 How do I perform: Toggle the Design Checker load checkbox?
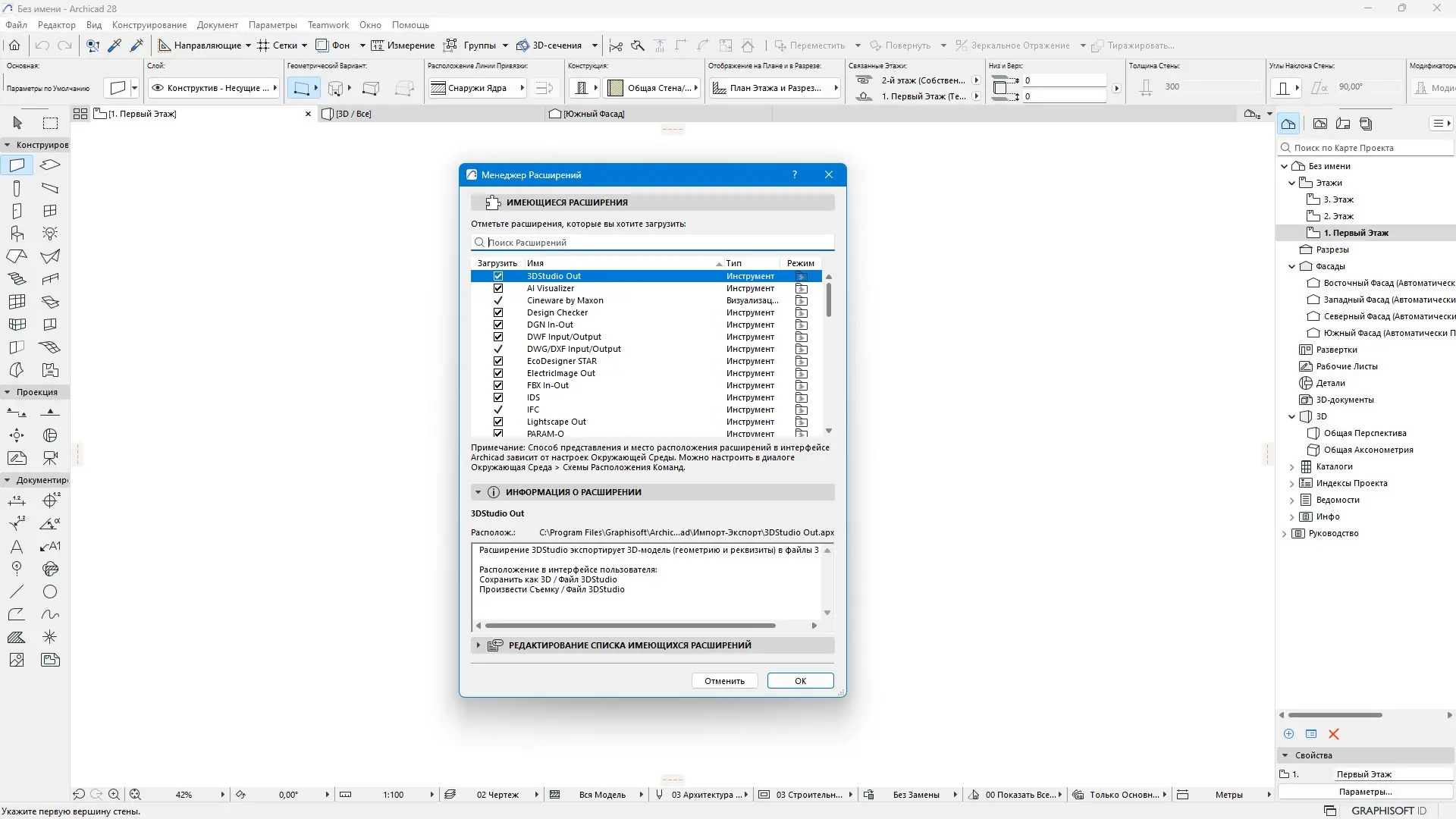tap(498, 312)
